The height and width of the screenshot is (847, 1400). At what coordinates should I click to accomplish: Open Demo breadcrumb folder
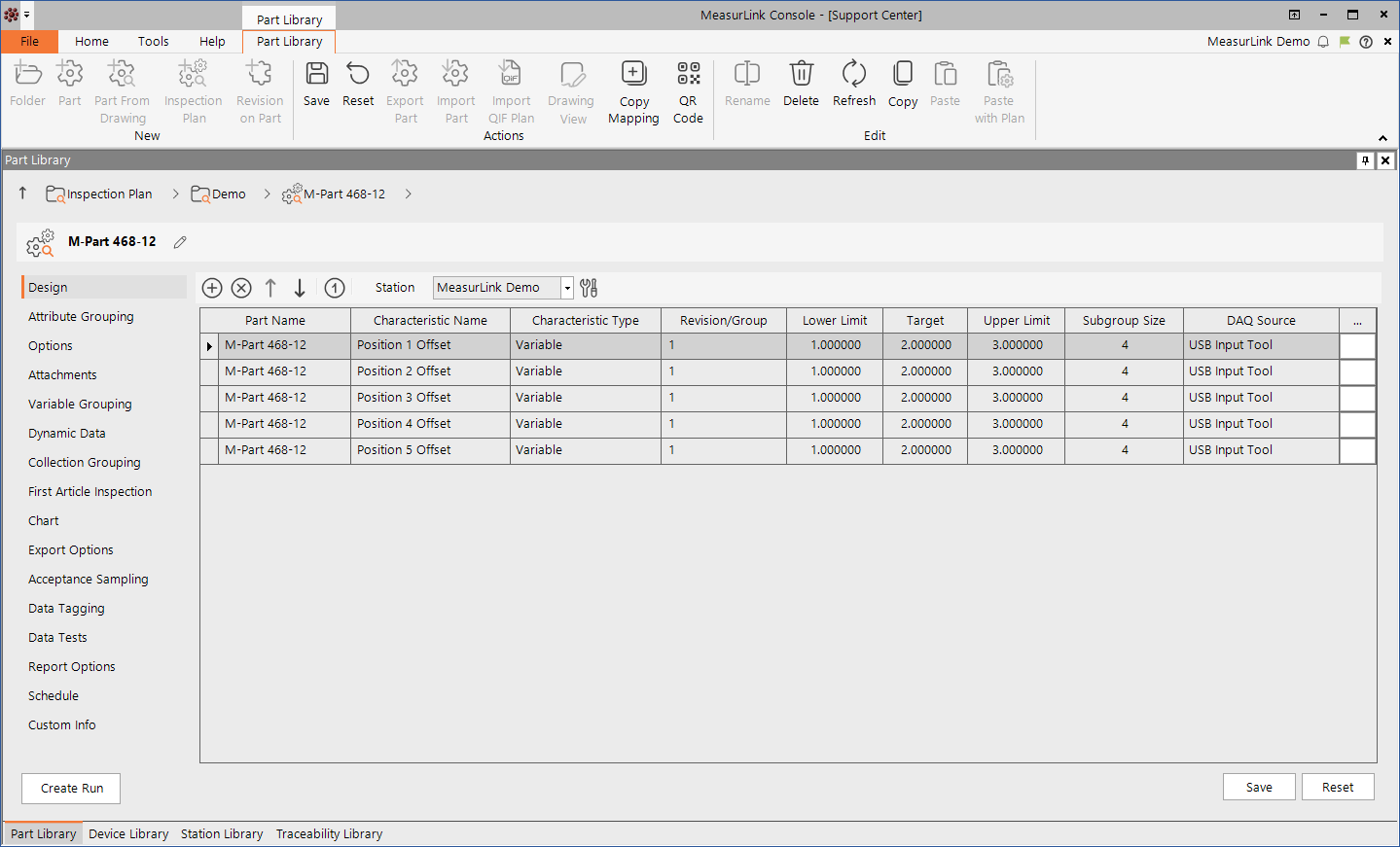tap(218, 194)
